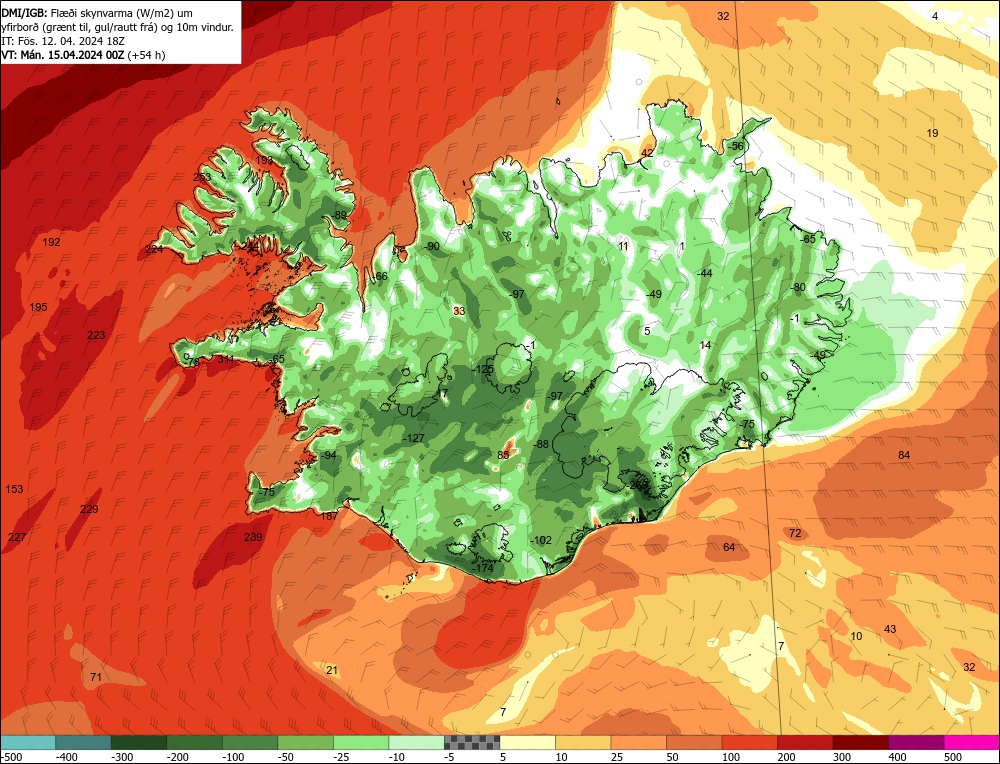Click the value -89 on the Westfjords' east side

339,215
